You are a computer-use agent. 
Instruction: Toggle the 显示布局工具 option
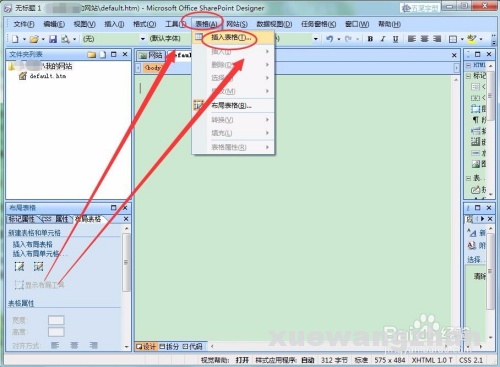pos(39,285)
